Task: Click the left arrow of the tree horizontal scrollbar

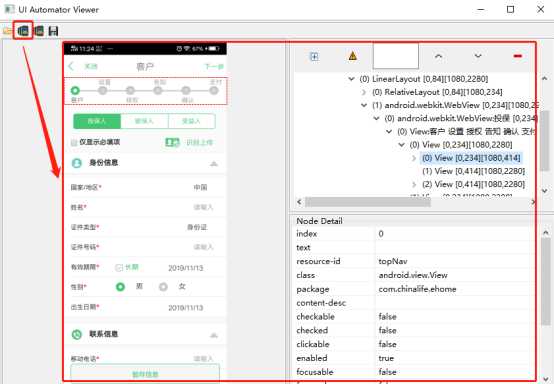Action: 299,202
